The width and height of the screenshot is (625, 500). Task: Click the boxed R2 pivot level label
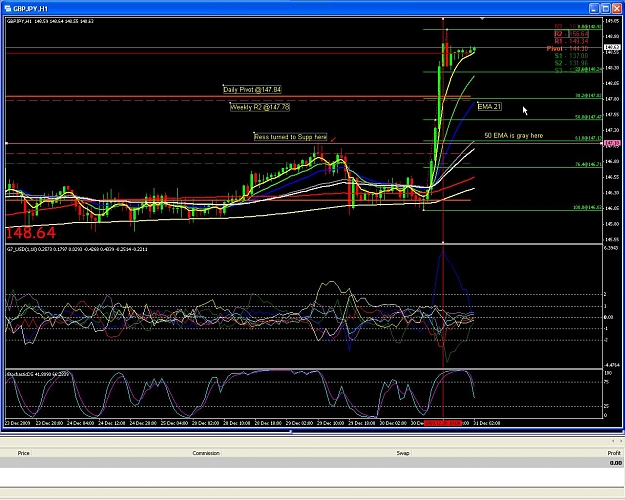(571, 34)
